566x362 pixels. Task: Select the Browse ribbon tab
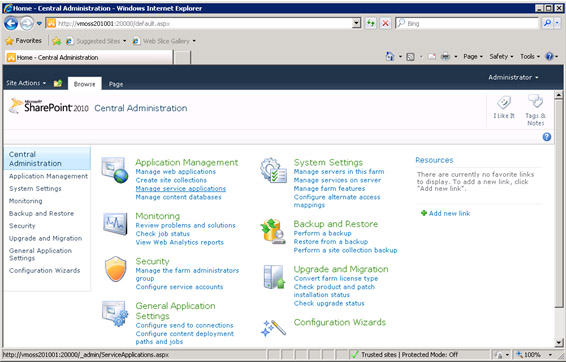[84, 84]
